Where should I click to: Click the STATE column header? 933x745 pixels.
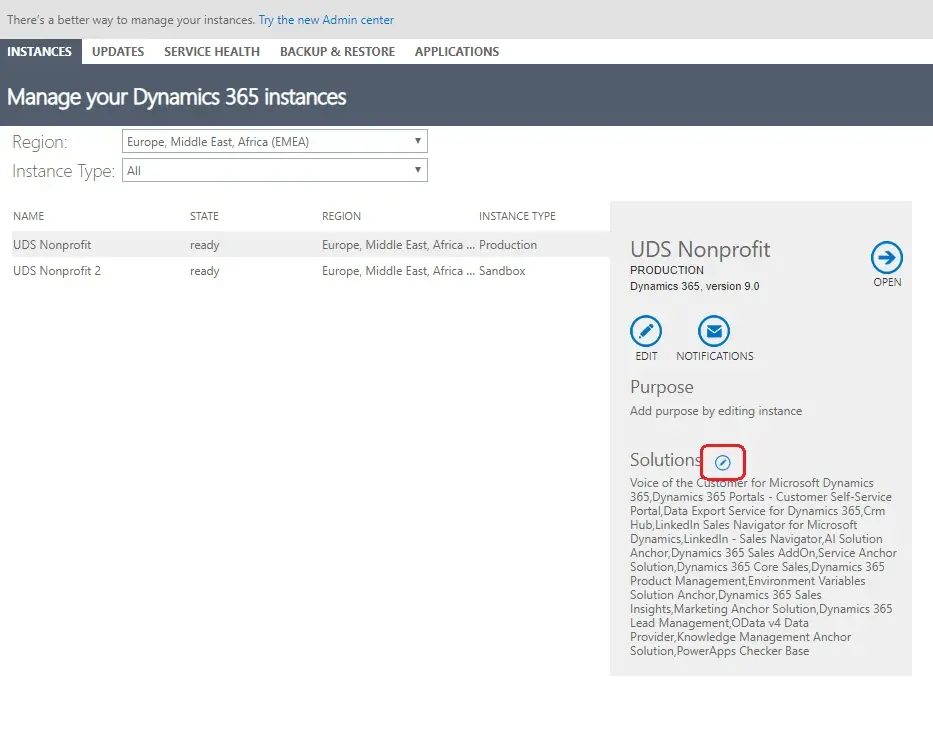coord(204,216)
